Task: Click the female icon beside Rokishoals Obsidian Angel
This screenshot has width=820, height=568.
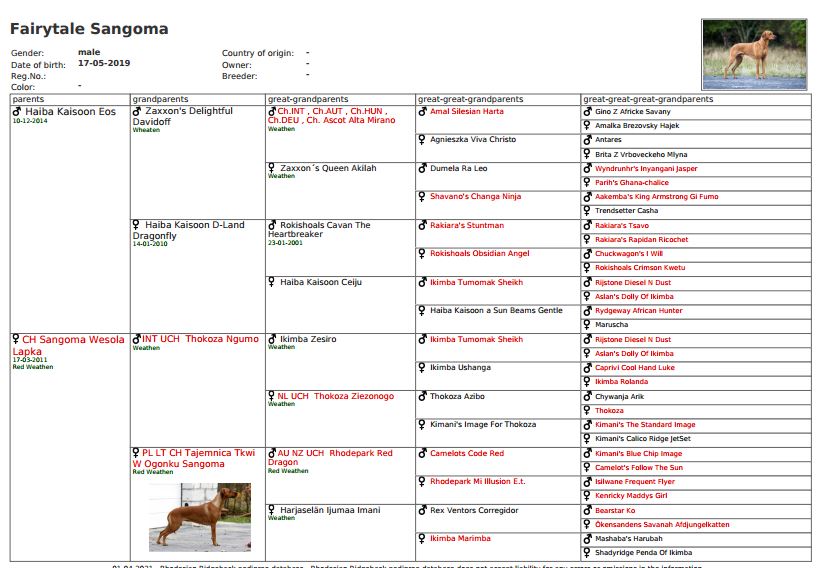Action: [422, 253]
